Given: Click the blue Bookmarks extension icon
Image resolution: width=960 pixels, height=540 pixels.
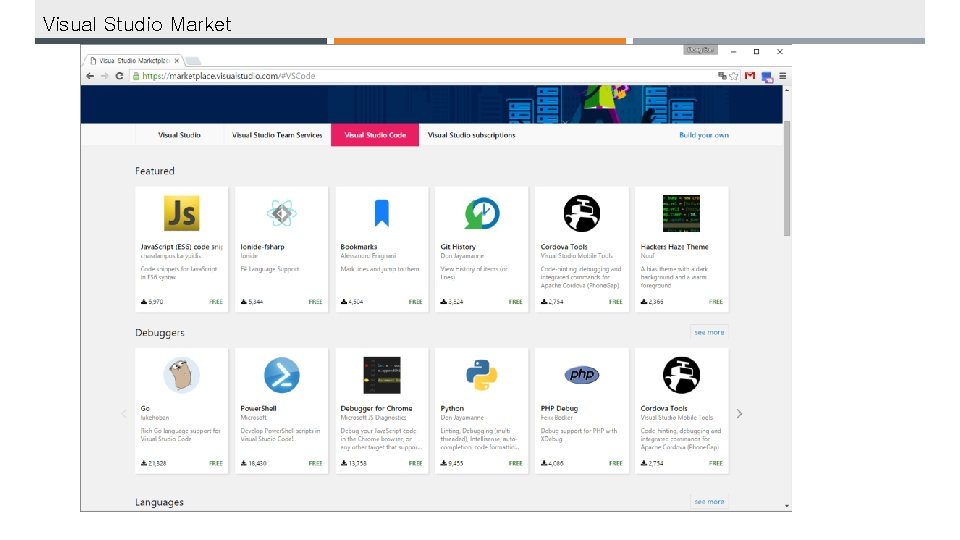Looking at the screenshot, I should (x=381, y=213).
